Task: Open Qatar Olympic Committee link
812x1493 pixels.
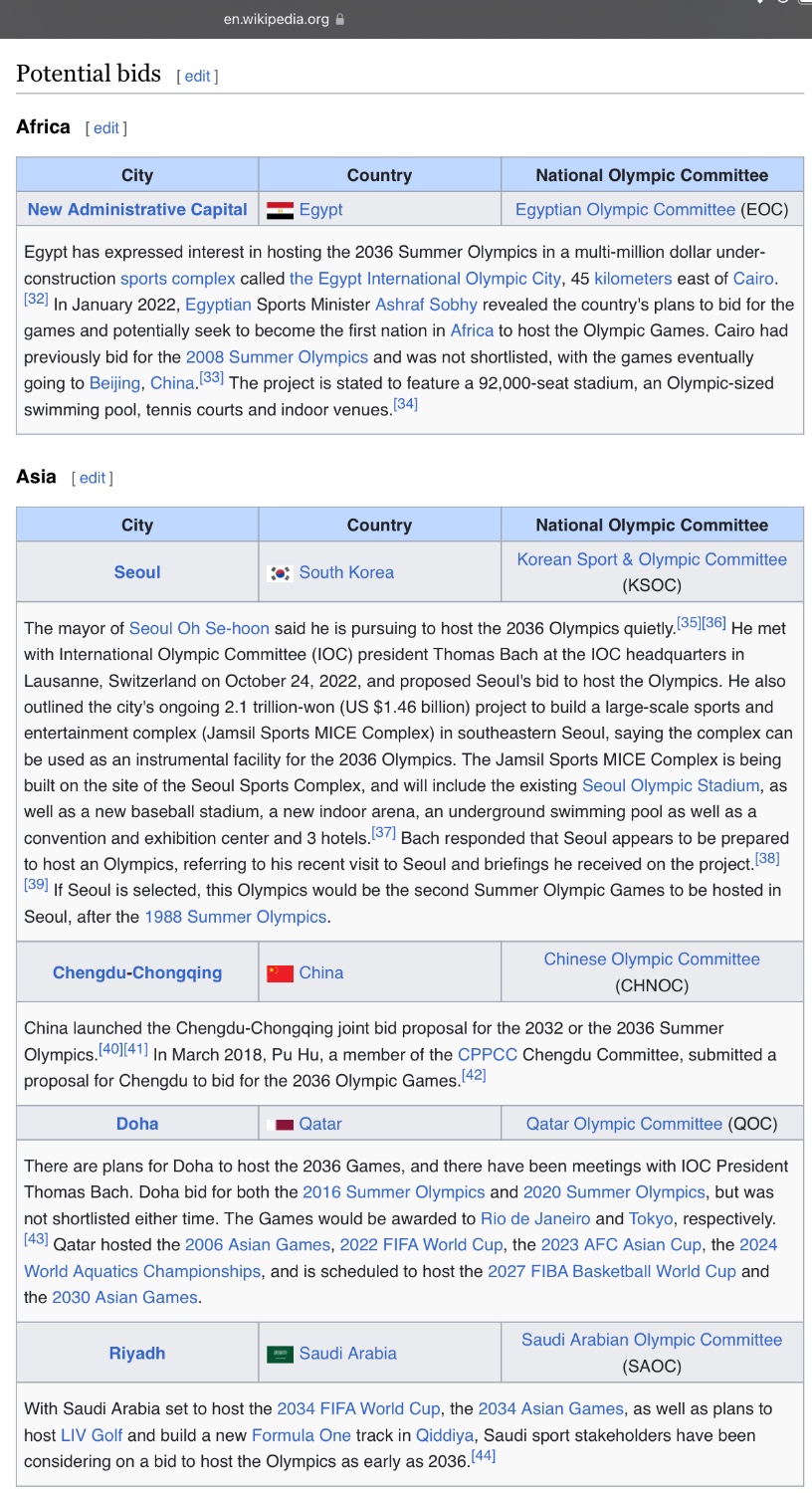Action: (x=624, y=1124)
